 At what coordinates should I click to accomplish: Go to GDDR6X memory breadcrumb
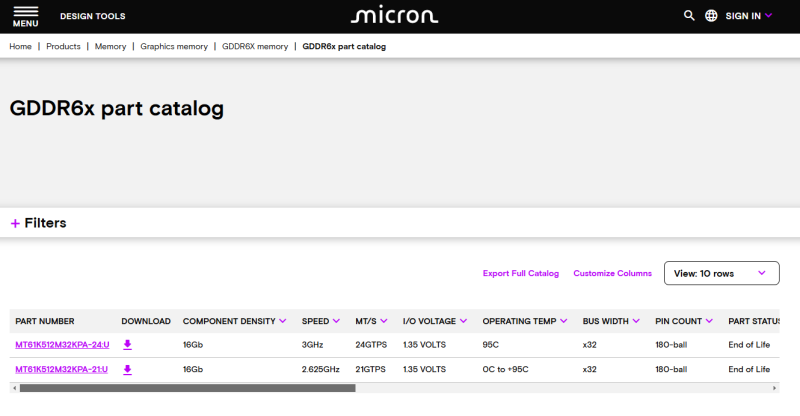point(255,46)
